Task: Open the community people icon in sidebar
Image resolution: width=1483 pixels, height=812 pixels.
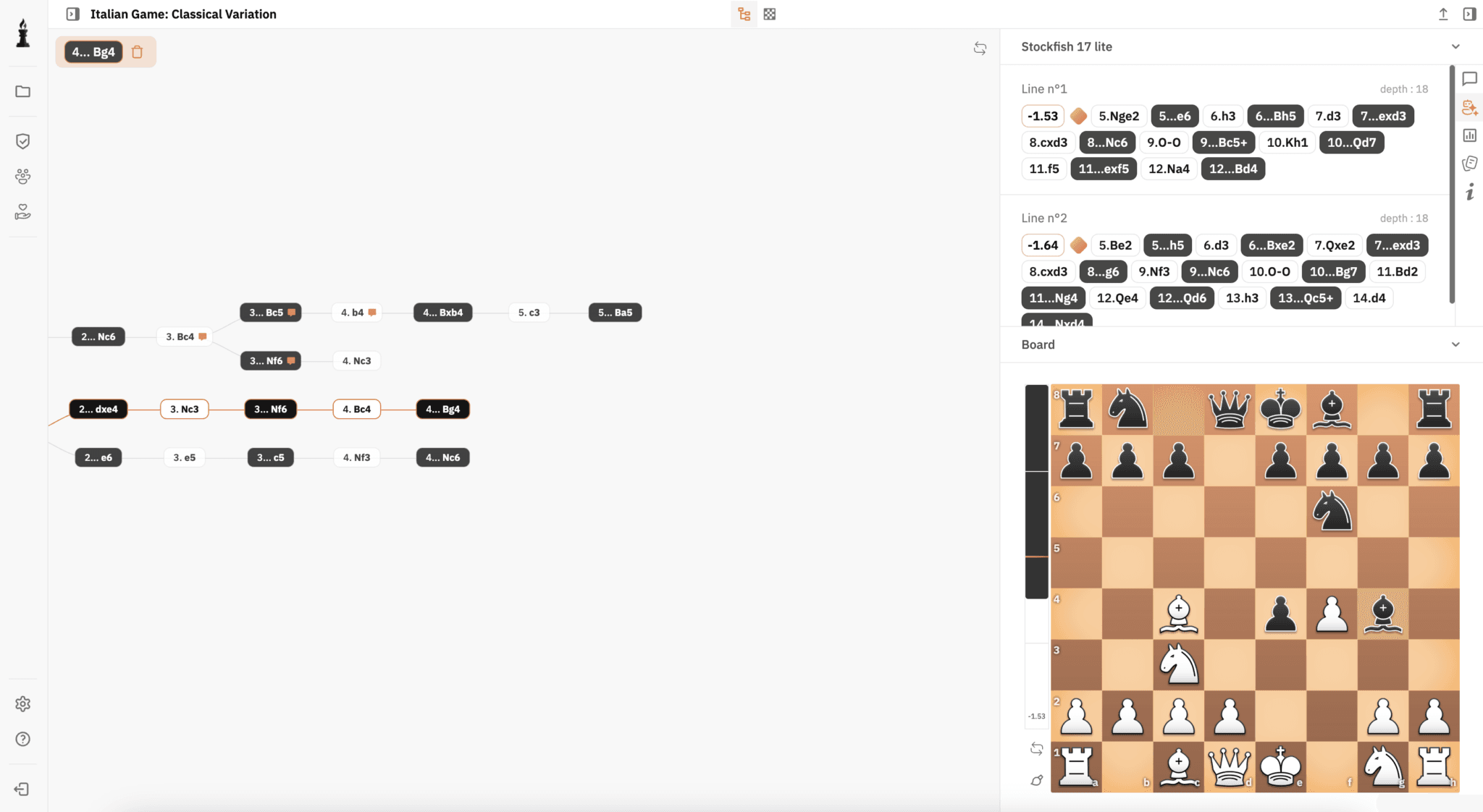Action: click(23, 177)
